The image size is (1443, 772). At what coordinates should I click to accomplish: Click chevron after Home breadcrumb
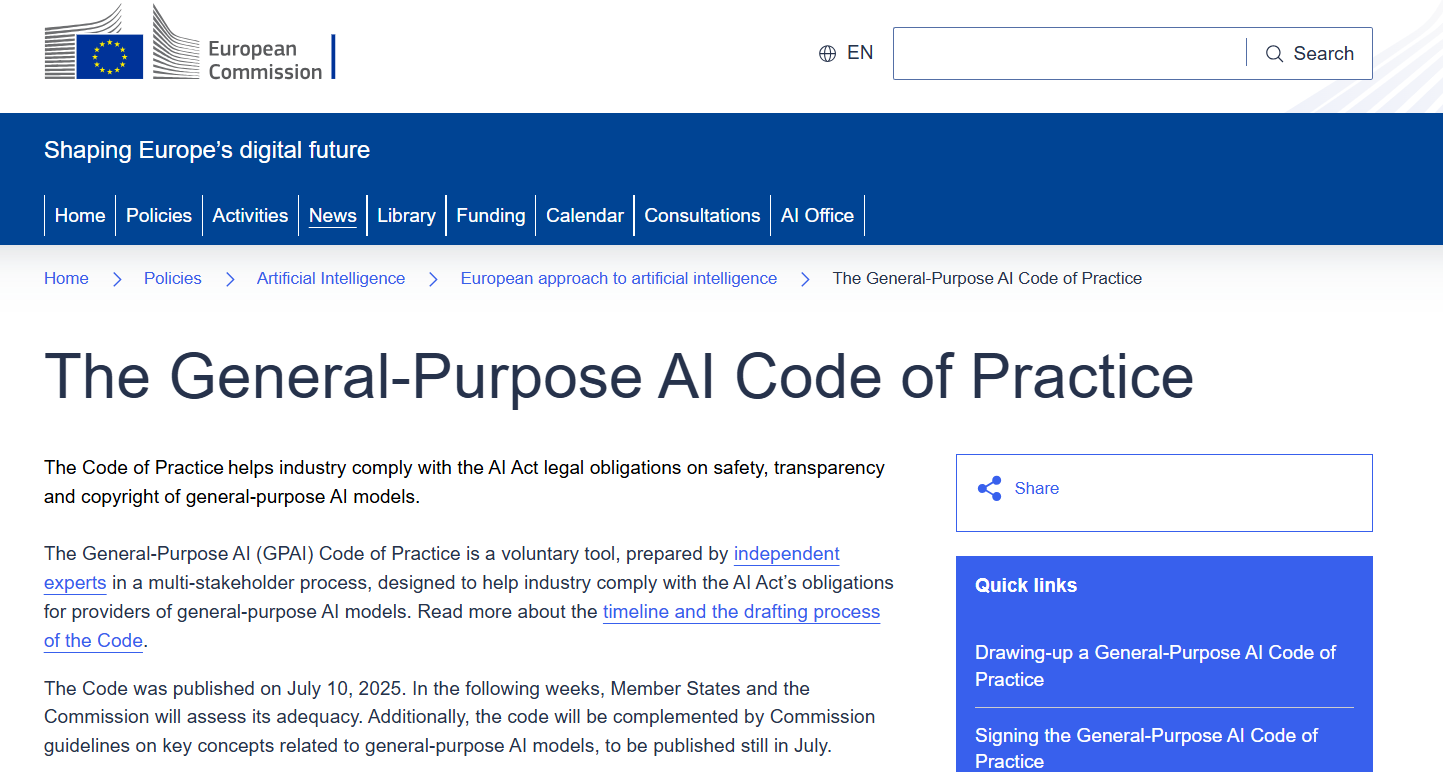coord(117,279)
